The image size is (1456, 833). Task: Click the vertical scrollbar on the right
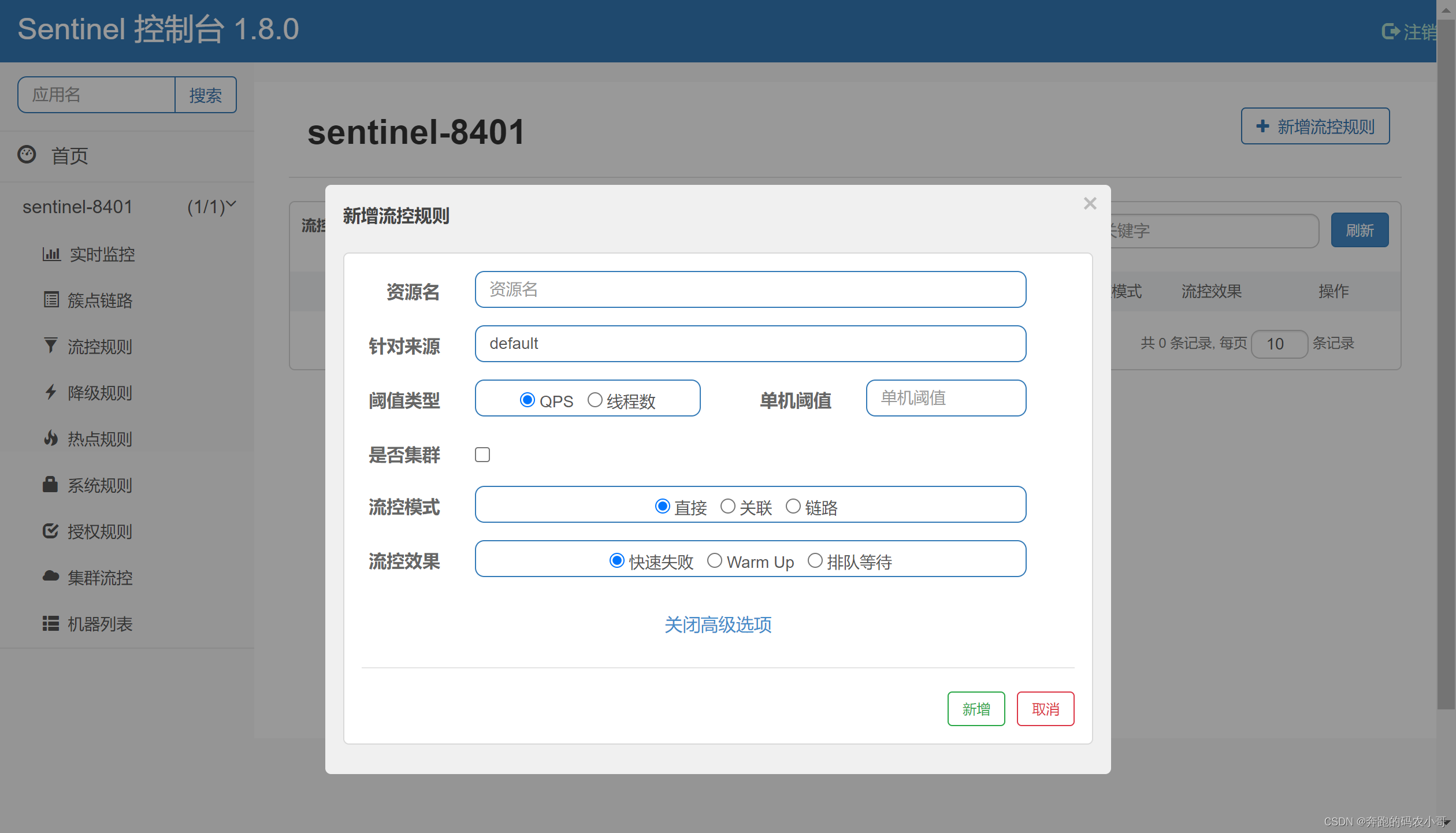(x=1446, y=364)
